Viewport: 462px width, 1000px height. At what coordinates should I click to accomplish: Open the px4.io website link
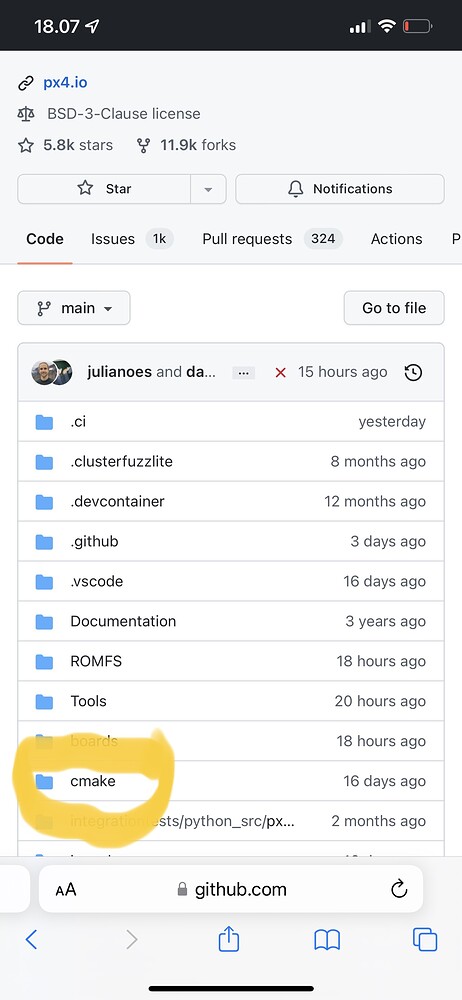[x=65, y=82]
